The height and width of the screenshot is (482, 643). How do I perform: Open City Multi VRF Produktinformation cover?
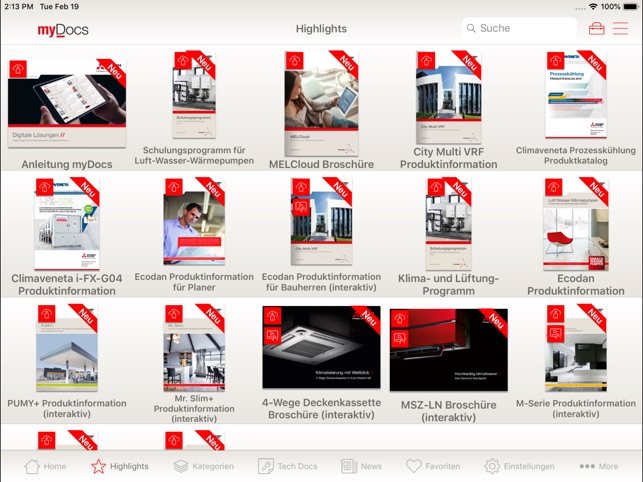pyautogui.click(x=449, y=97)
